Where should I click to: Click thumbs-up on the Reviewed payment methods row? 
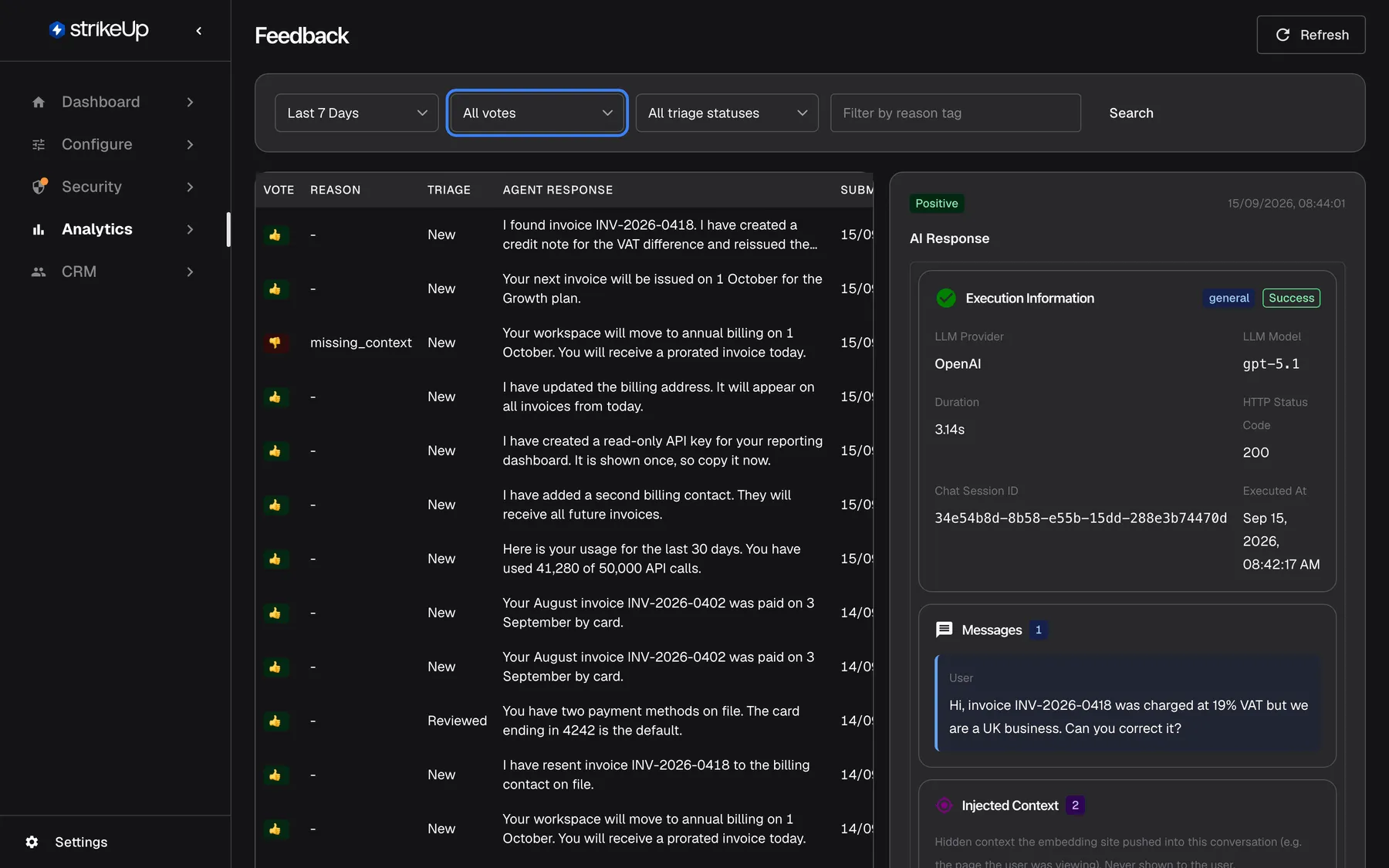[x=275, y=721]
